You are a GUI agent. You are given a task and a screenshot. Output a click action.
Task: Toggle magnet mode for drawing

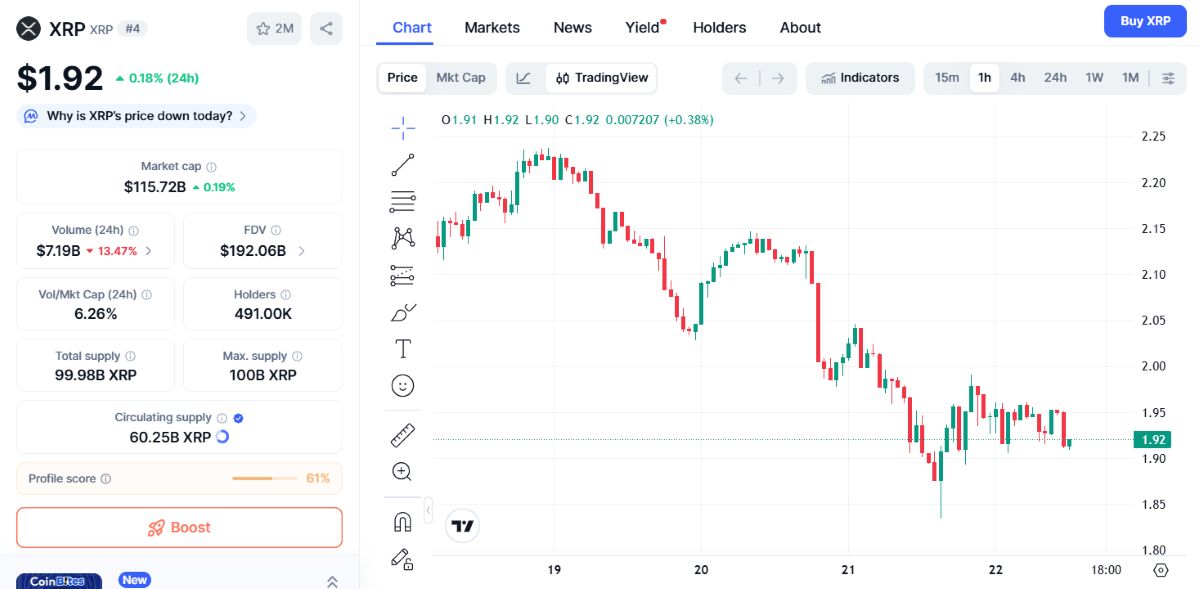(x=403, y=522)
